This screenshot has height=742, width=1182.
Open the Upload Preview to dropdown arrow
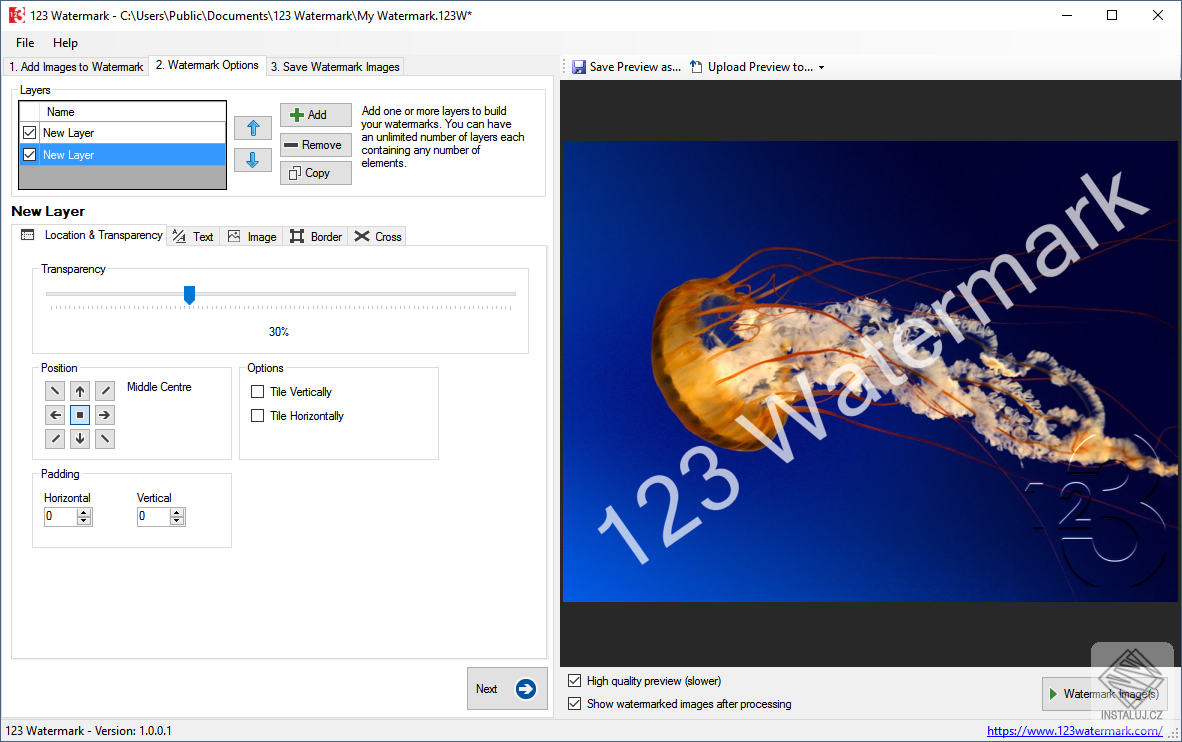(822, 67)
